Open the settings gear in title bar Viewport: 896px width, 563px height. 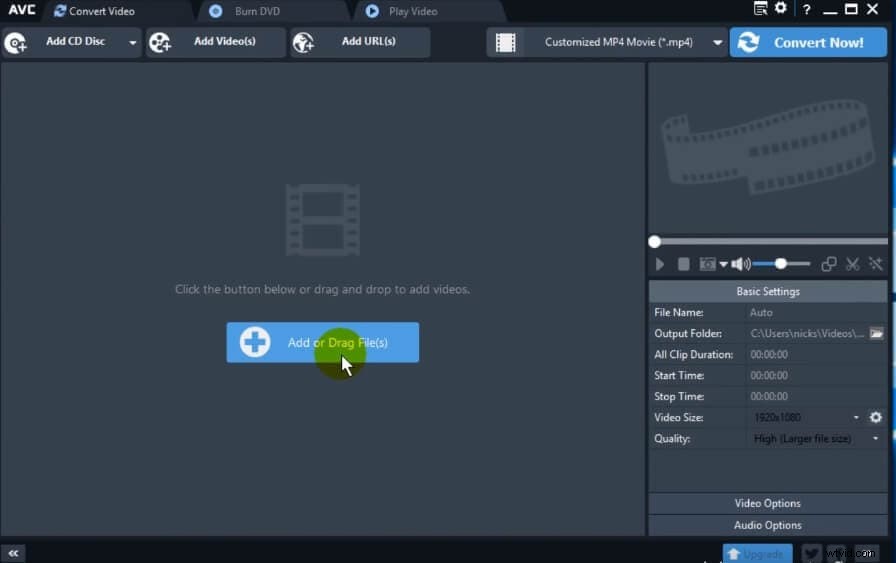[x=781, y=8]
